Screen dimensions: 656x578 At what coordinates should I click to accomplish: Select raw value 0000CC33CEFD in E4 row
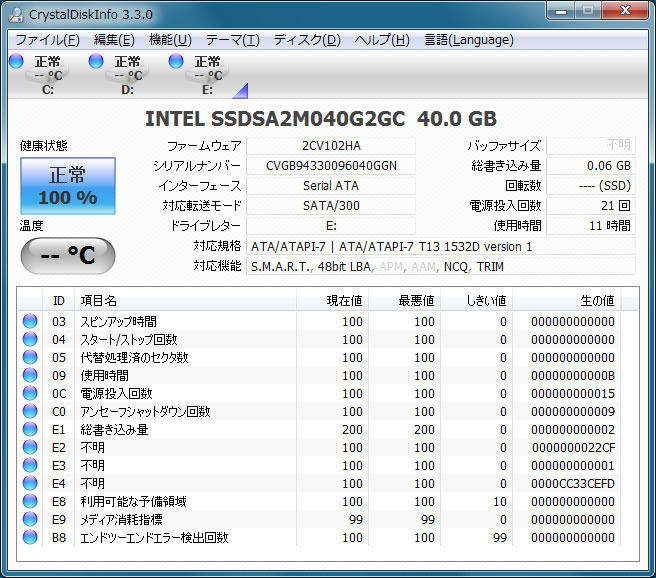click(x=573, y=483)
